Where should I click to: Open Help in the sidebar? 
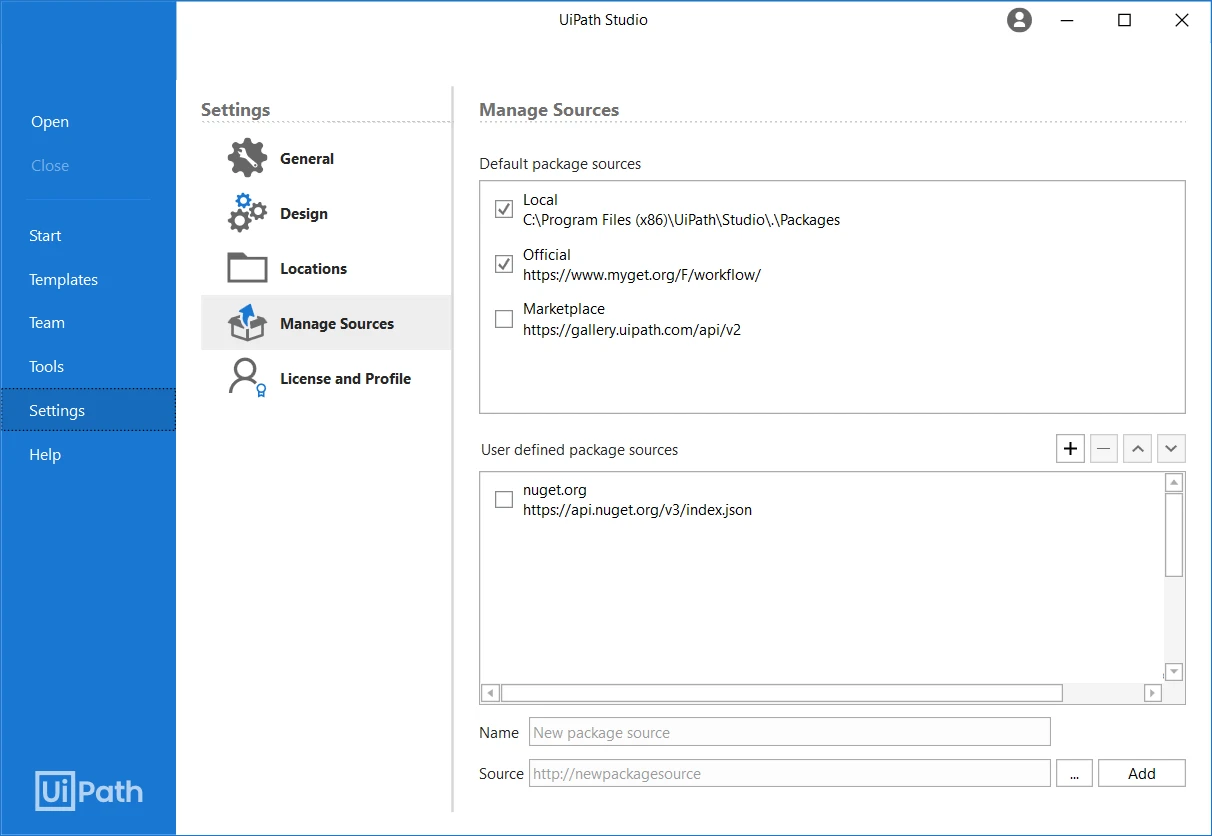click(x=45, y=455)
